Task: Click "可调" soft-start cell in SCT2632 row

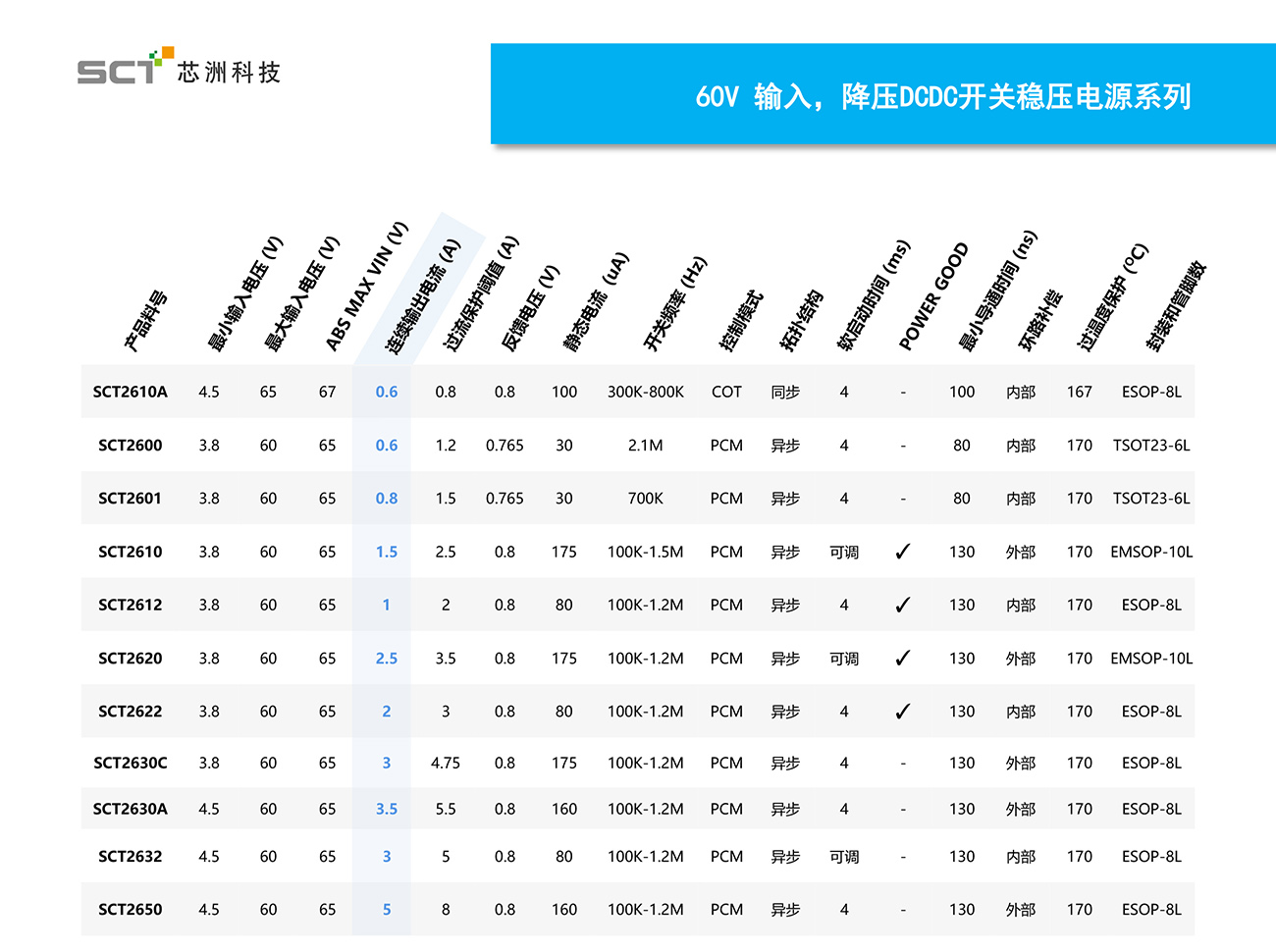Action: coord(844,856)
